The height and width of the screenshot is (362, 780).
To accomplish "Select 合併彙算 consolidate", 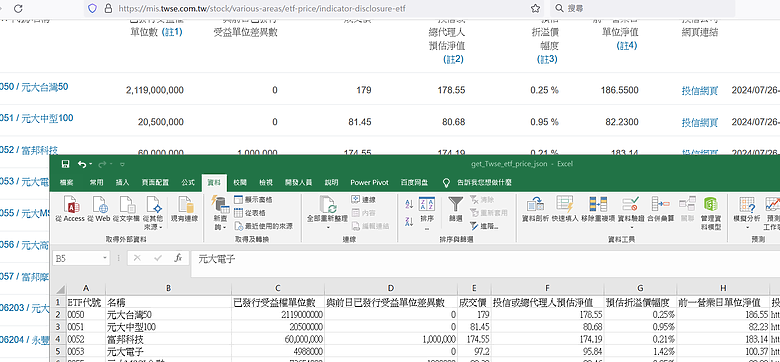I will tap(661, 209).
